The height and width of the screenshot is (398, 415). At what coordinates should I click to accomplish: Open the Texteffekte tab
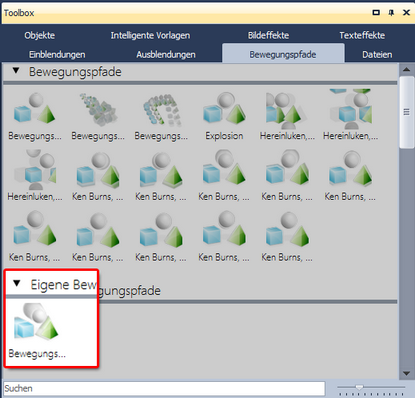coord(362,35)
